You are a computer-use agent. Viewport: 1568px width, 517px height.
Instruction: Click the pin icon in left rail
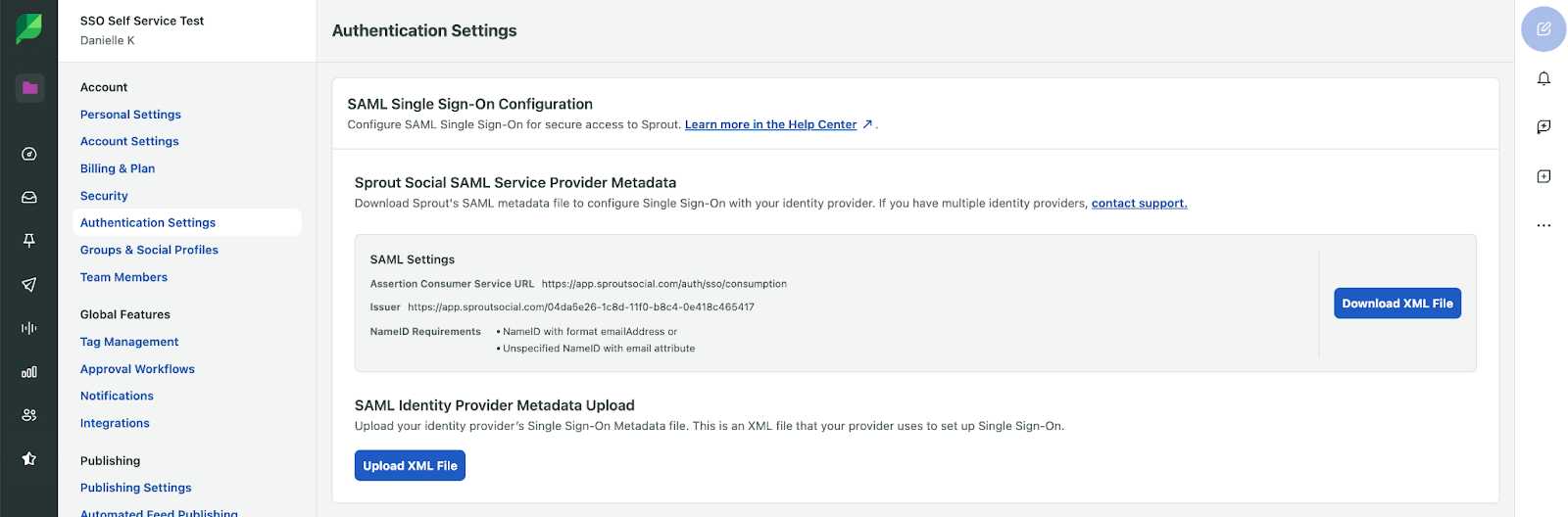click(x=29, y=241)
